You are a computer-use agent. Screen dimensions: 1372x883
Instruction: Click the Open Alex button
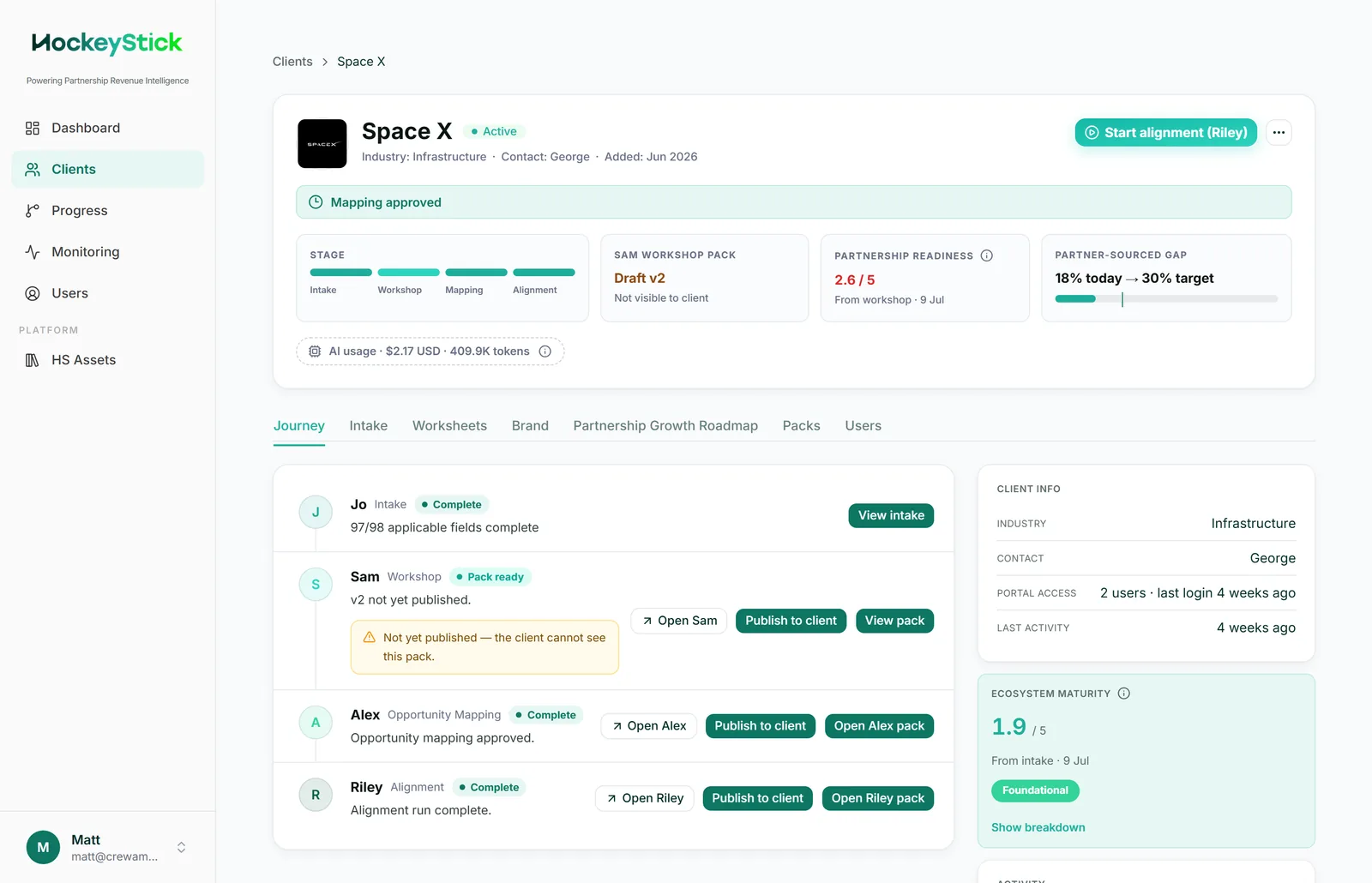pos(649,726)
